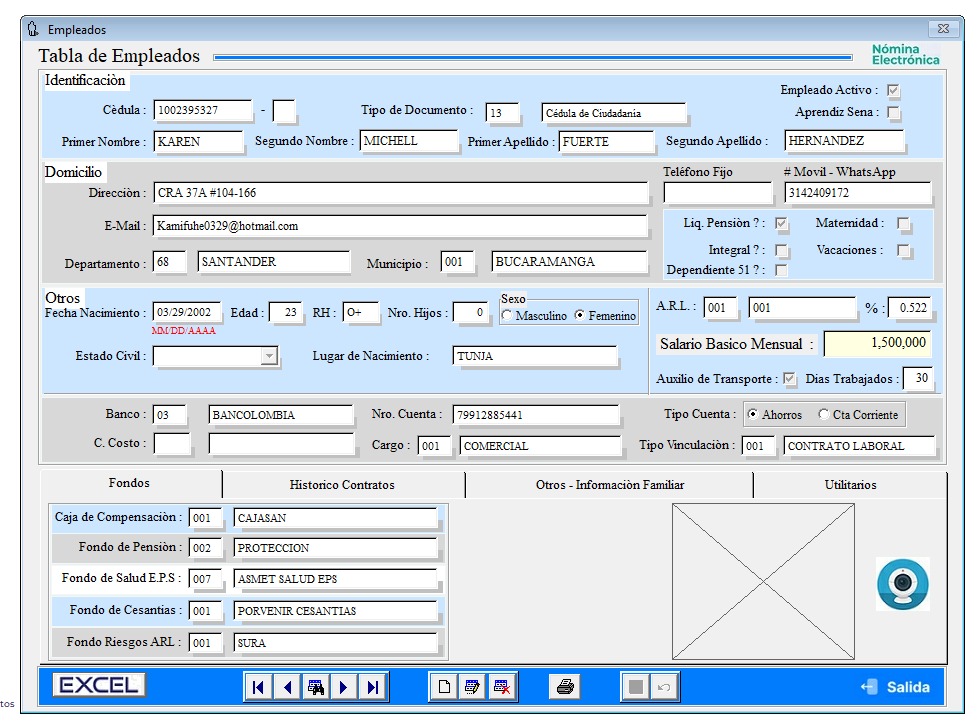Click the Segundo Nombre field containing MICHELL
Viewport: 980px width, 724px height.
(x=408, y=141)
